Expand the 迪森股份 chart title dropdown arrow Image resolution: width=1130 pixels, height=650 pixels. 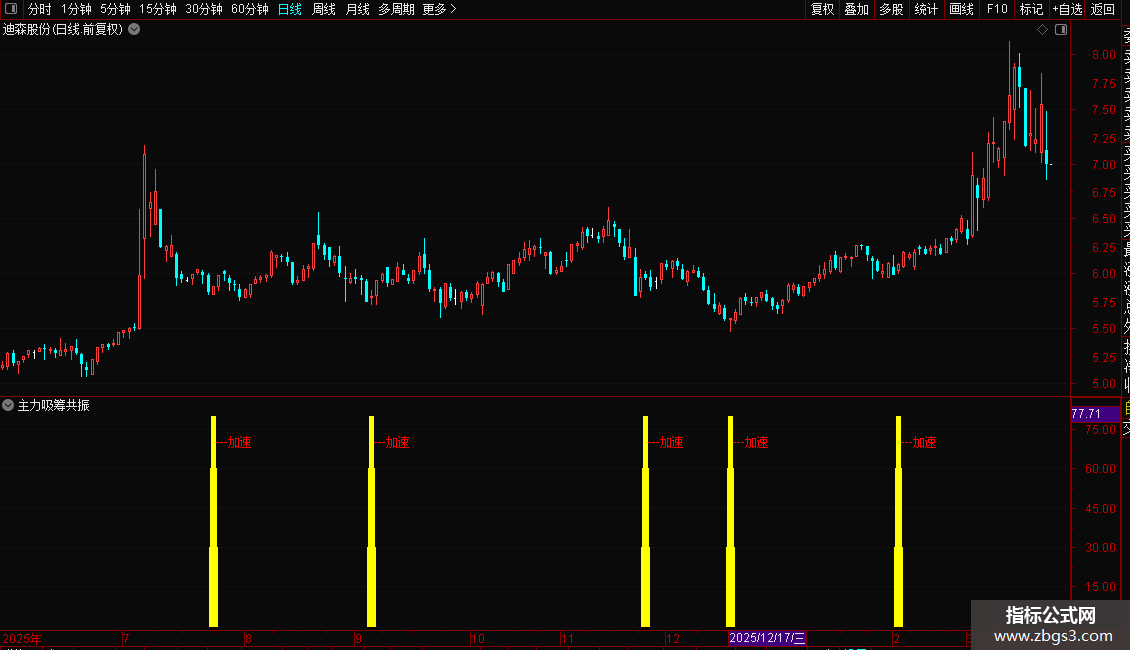(134, 30)
